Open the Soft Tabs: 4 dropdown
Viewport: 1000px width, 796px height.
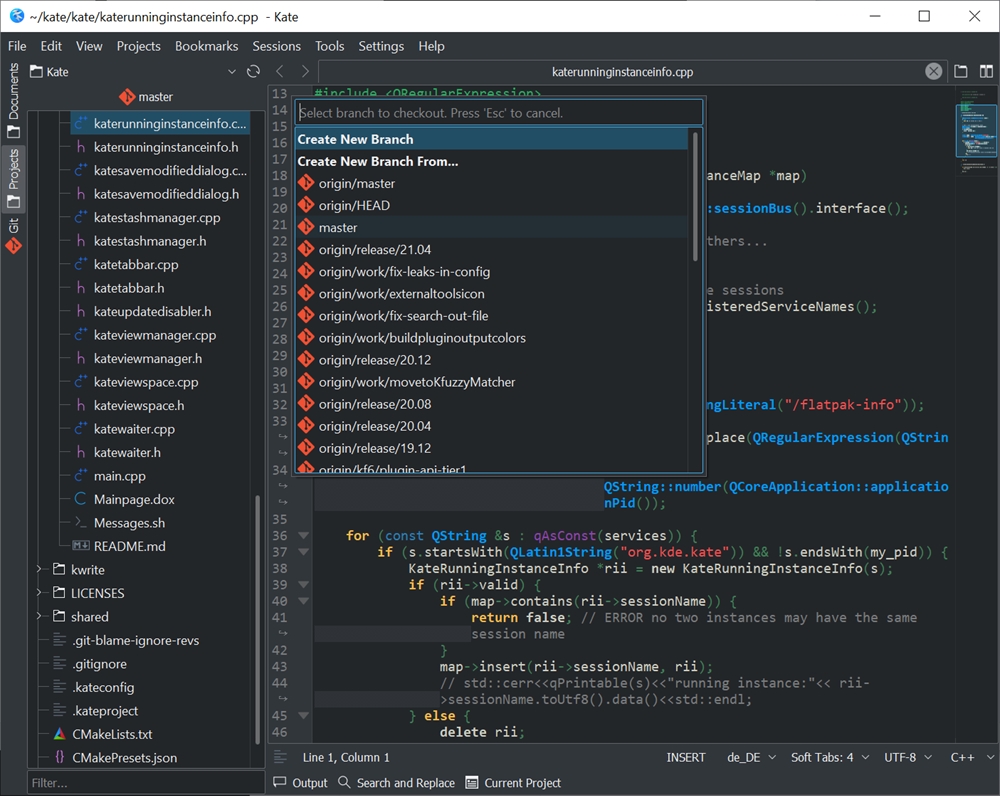click(x=829, y=757)
